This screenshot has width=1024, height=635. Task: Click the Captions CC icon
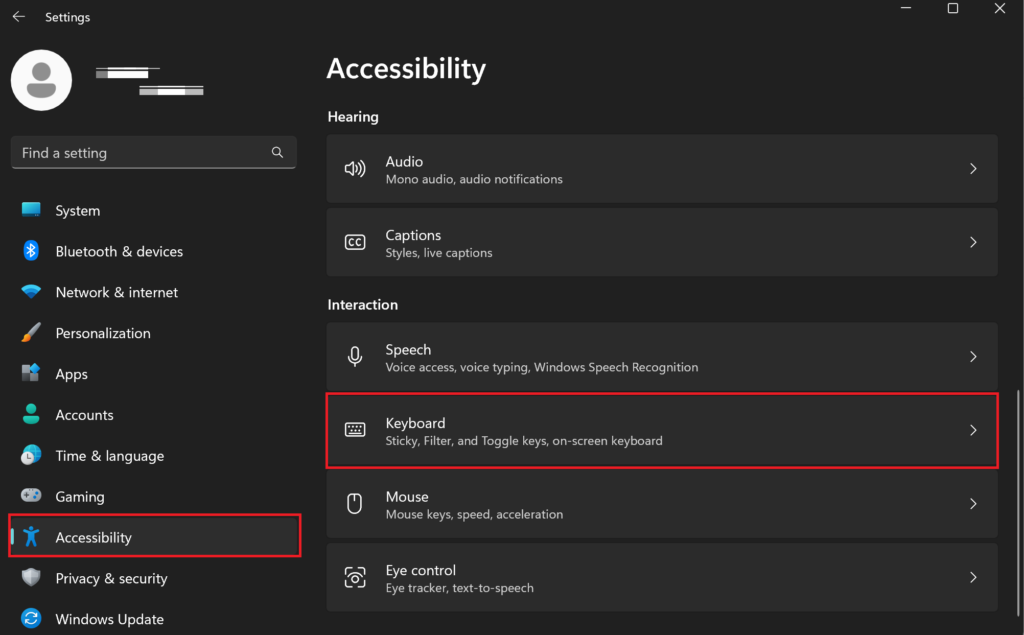[x=355, y=242]
